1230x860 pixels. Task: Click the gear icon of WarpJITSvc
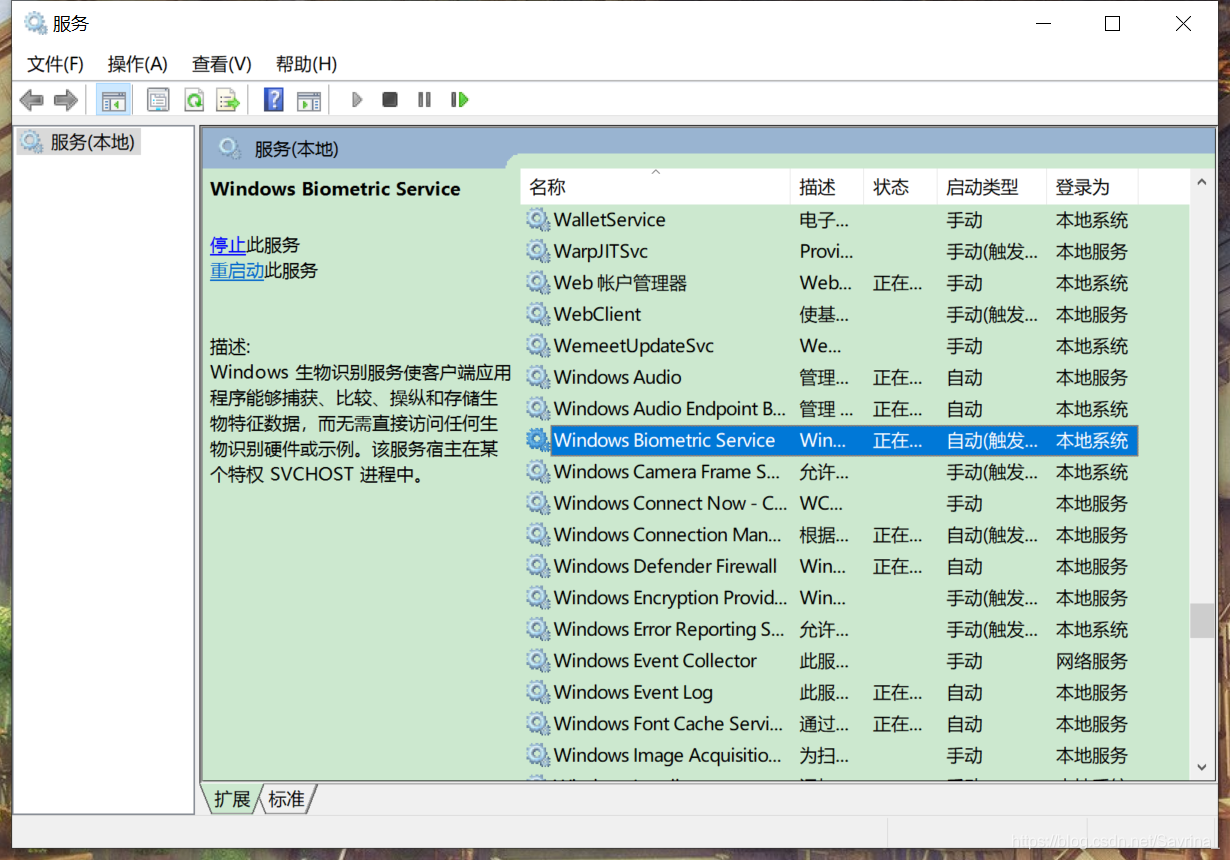[x=538, y=251]
